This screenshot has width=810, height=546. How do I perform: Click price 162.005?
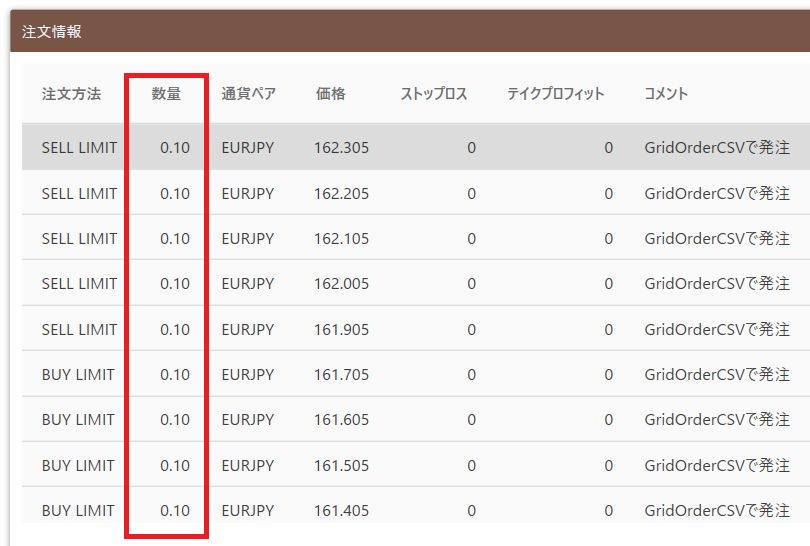[341, 284]
